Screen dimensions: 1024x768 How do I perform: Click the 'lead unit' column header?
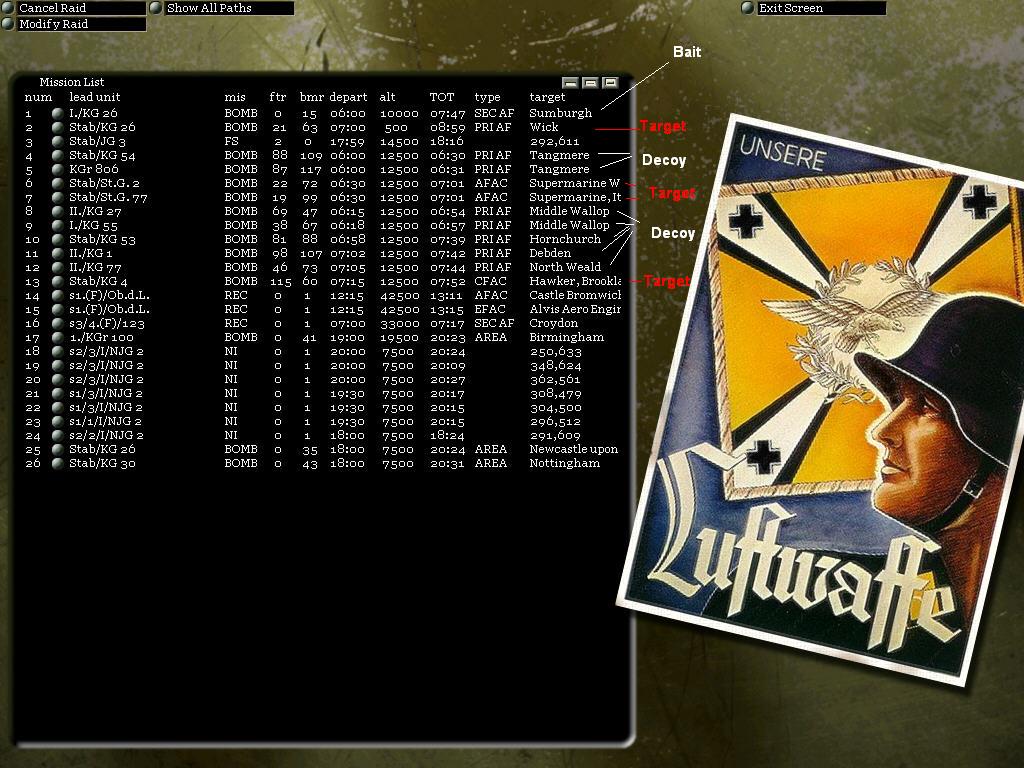[x=95, y=97]
